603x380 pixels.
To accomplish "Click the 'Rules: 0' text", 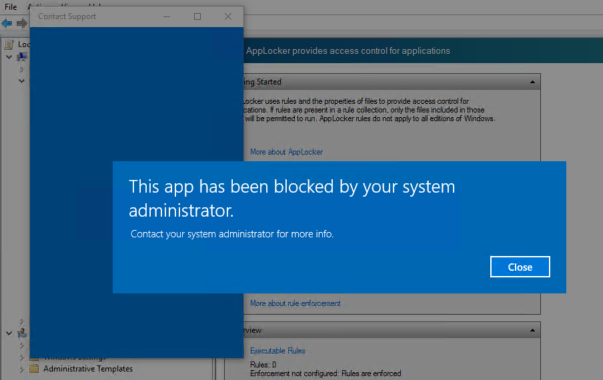I will [263, 365].
